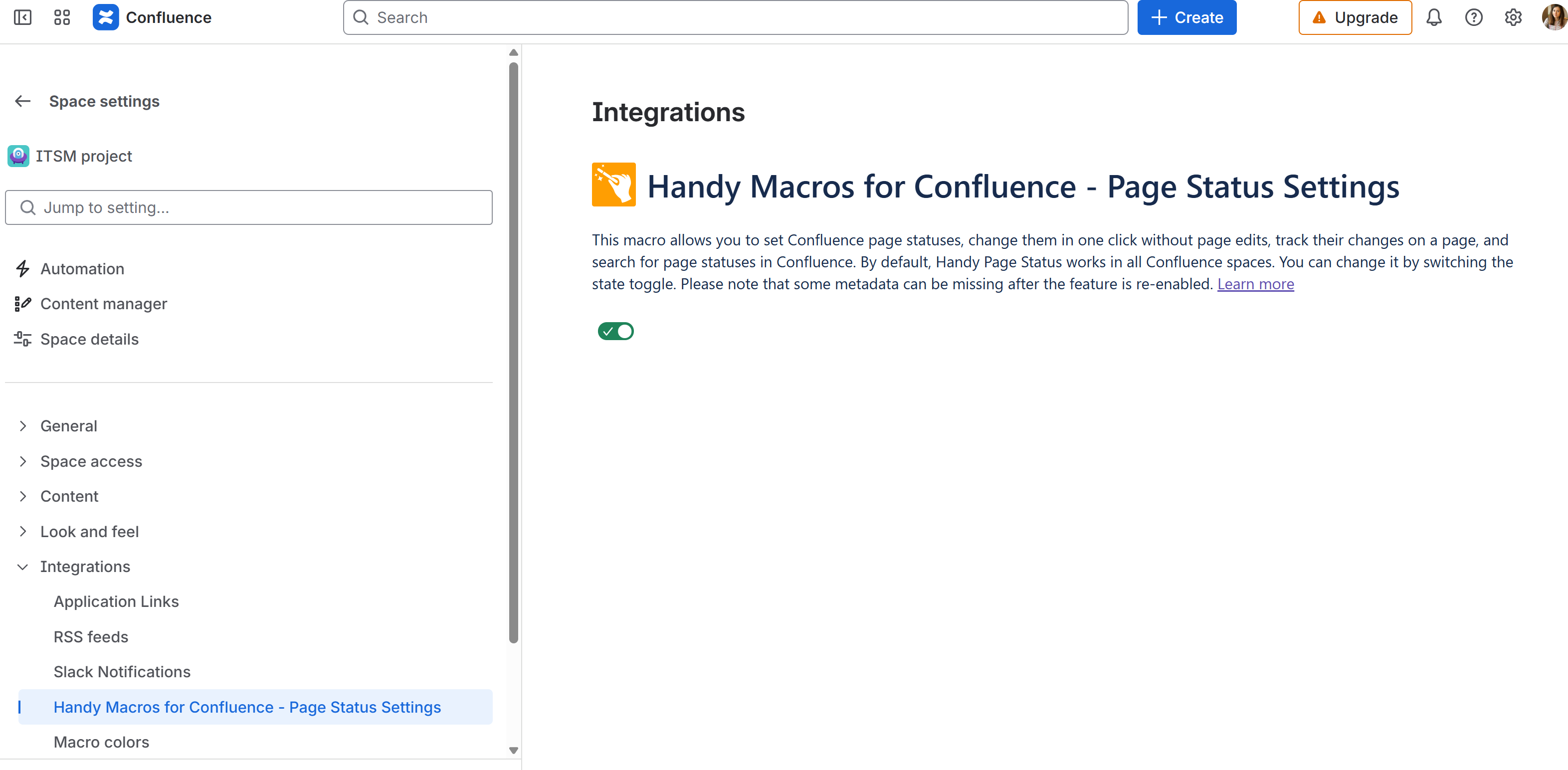1568x770 pixels.
Task: Expand the Look and feel section
Action: tap(22, 532)
